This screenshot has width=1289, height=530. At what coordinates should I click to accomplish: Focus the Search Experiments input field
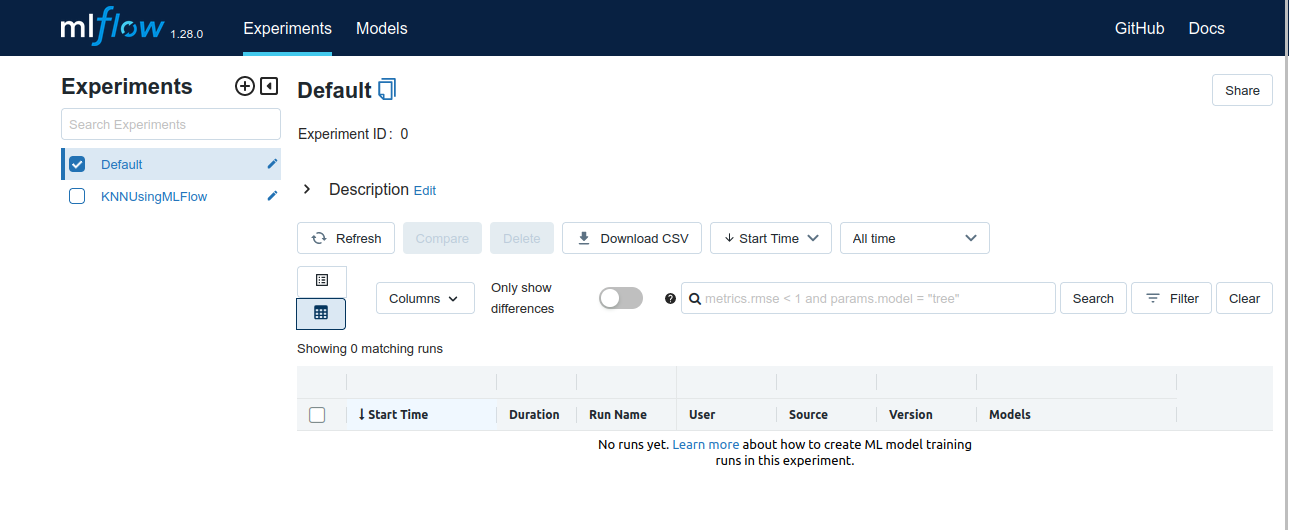click(x=171, y=124)
